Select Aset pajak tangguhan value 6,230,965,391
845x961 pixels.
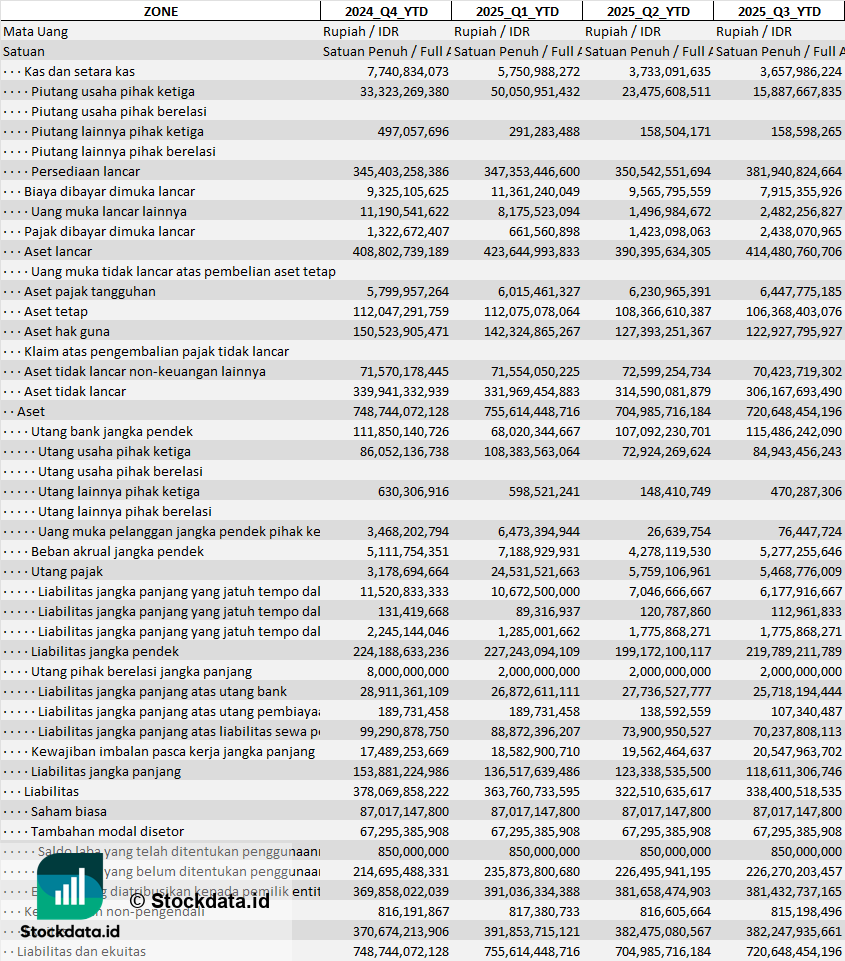[670, 292]
